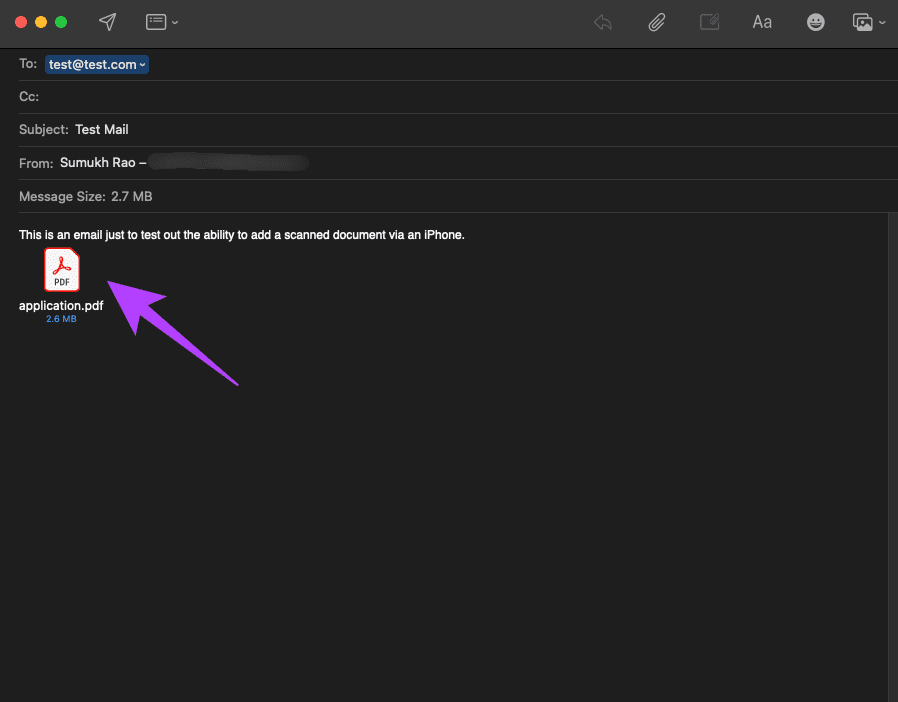Send the message with paper plane icon
Screen dimensions: 898x702
108,22
